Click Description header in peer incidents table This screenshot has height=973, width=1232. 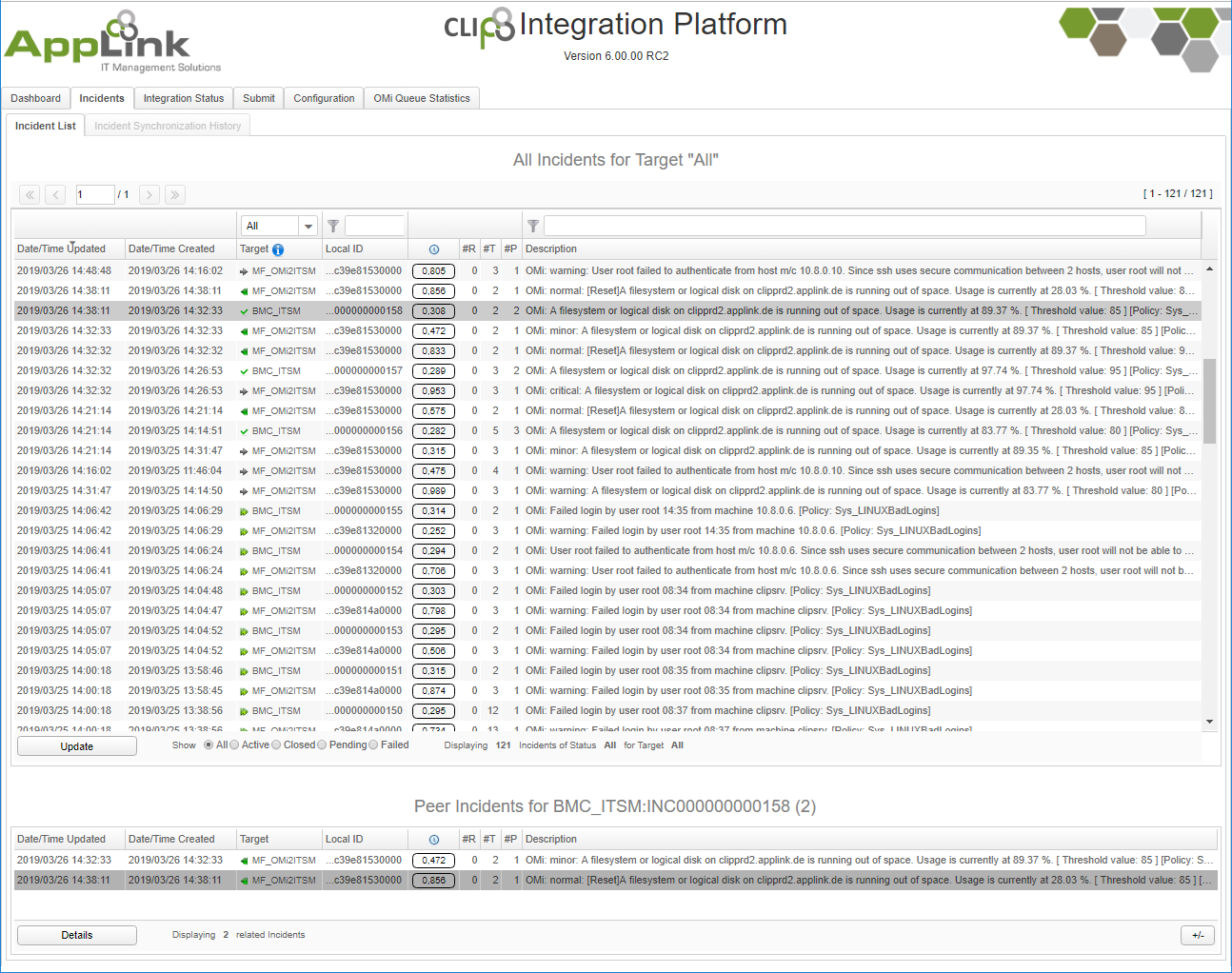coord(551,840)
